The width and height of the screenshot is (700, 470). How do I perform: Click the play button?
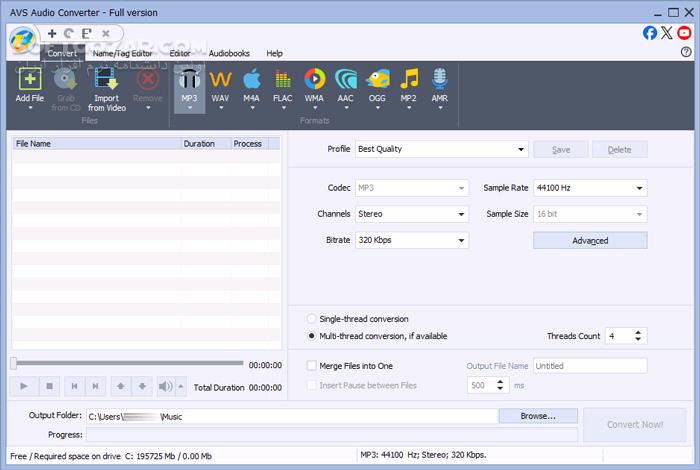[x=24, y=386]
